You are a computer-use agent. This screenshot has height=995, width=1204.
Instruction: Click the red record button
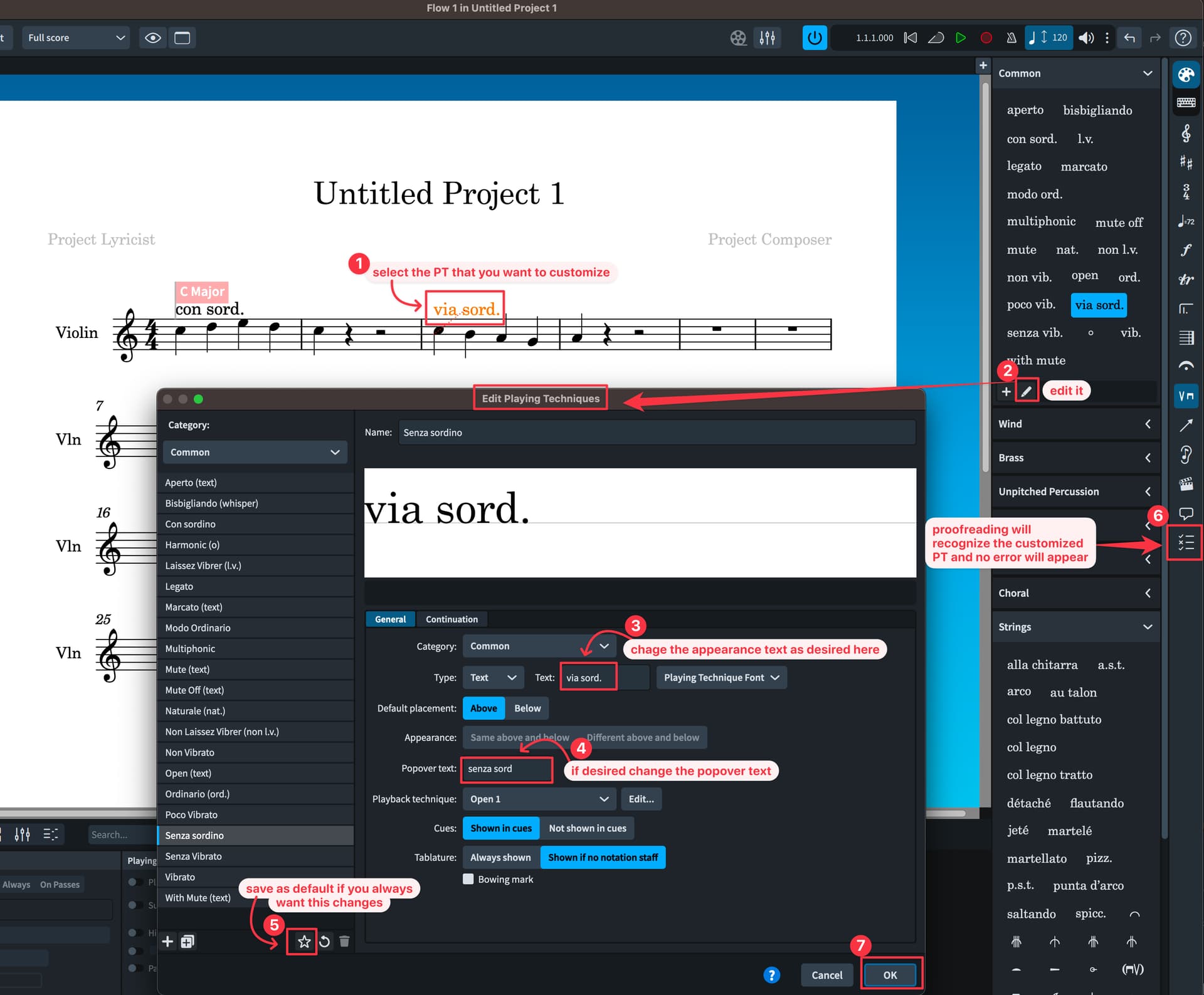click(986, 38)
